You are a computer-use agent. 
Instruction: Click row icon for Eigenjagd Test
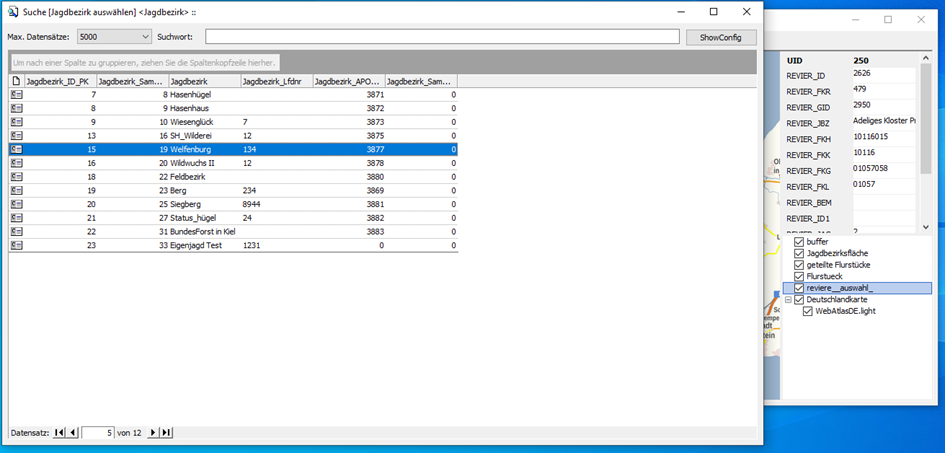click(x=16, y=245)
